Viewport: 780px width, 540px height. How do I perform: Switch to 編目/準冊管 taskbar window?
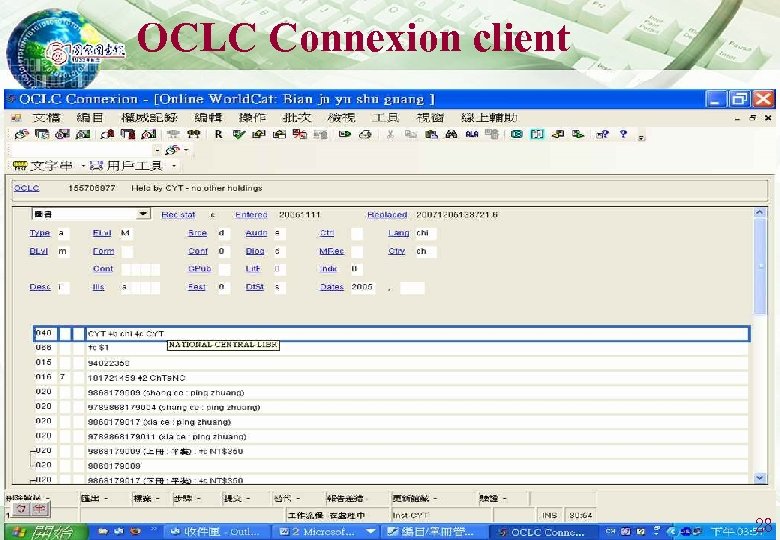click(x=434, y=532)
